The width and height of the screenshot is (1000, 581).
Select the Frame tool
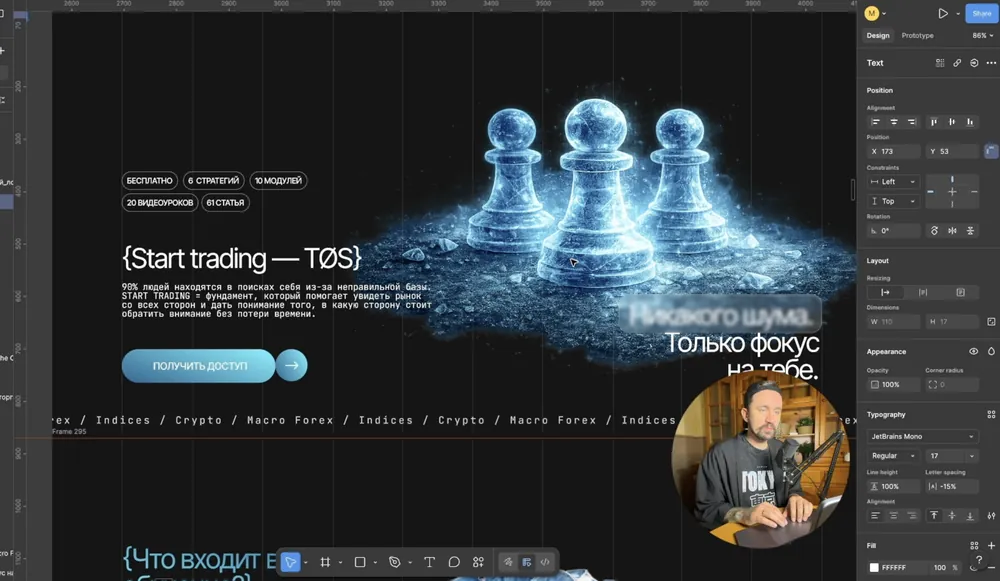325,562
